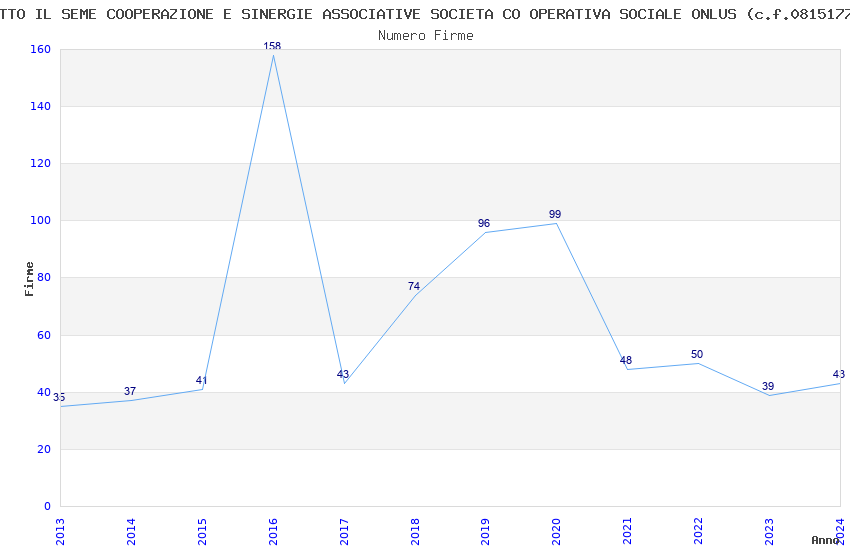The height and width of the screenshot is (550, 850).
Task: Click the 40 y-axis tick label
Action: [x=43, y=392]
